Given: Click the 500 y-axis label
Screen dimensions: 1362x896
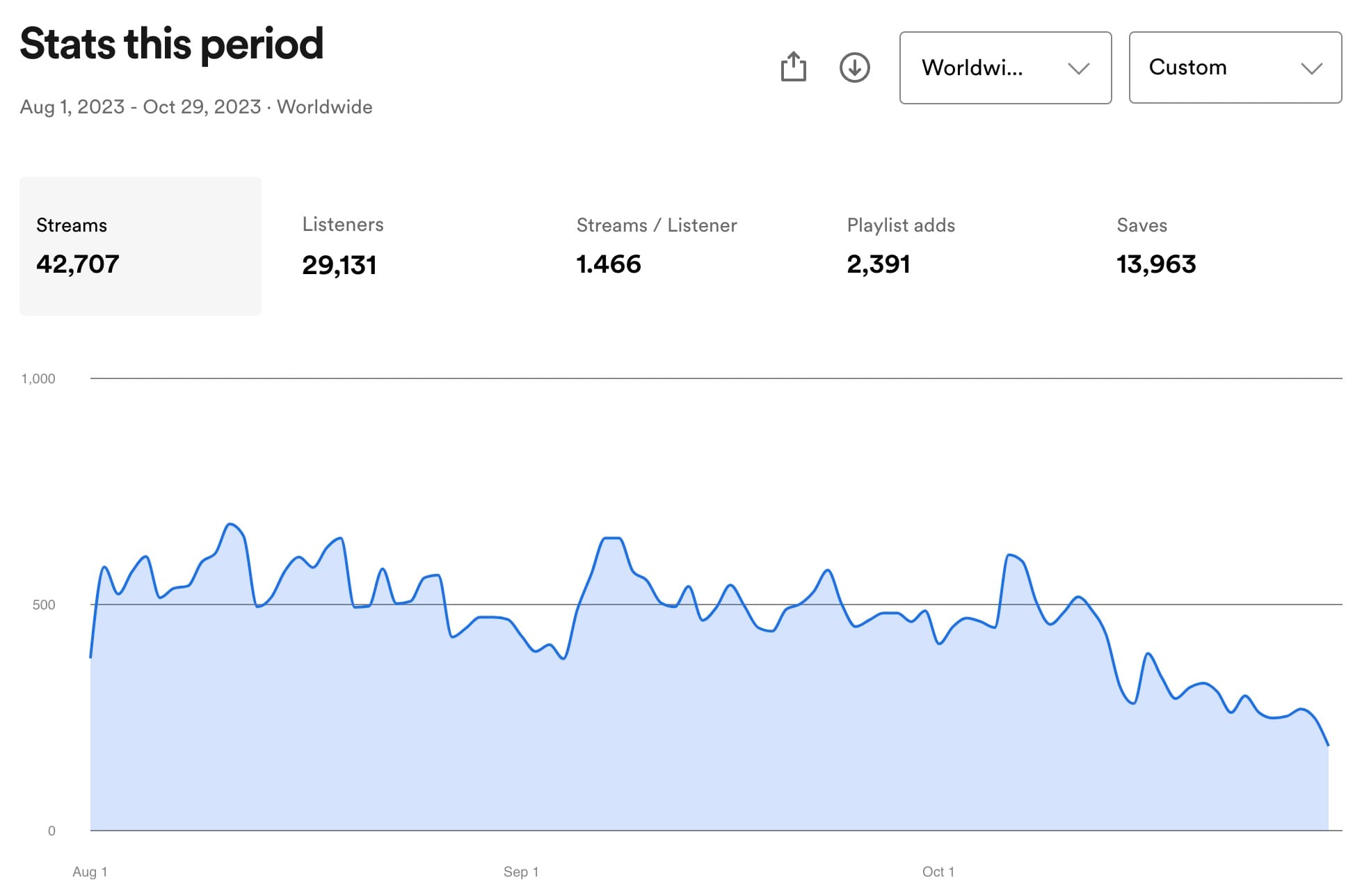Looking at the screenshot, I should click(43, 605).
